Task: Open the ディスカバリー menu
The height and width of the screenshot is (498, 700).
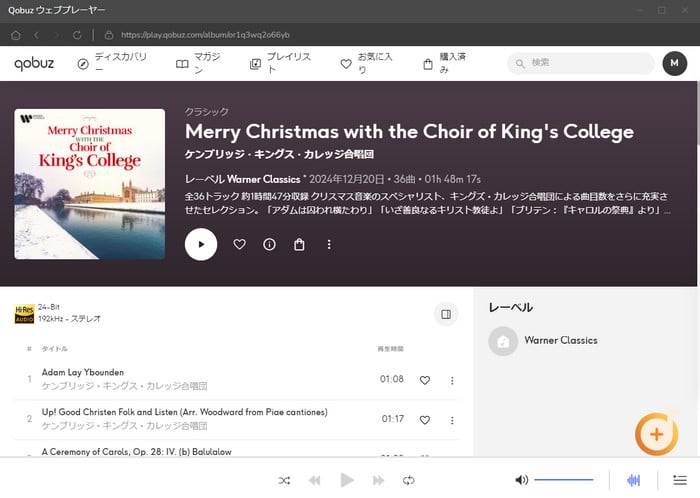Action: point(113,63)
